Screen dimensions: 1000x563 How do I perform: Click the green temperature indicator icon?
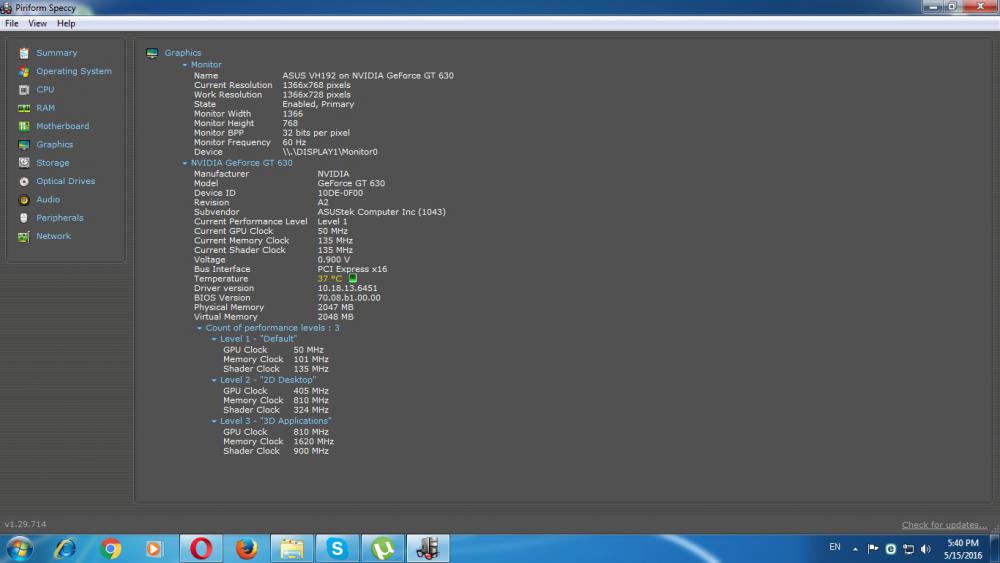[353, 279]
